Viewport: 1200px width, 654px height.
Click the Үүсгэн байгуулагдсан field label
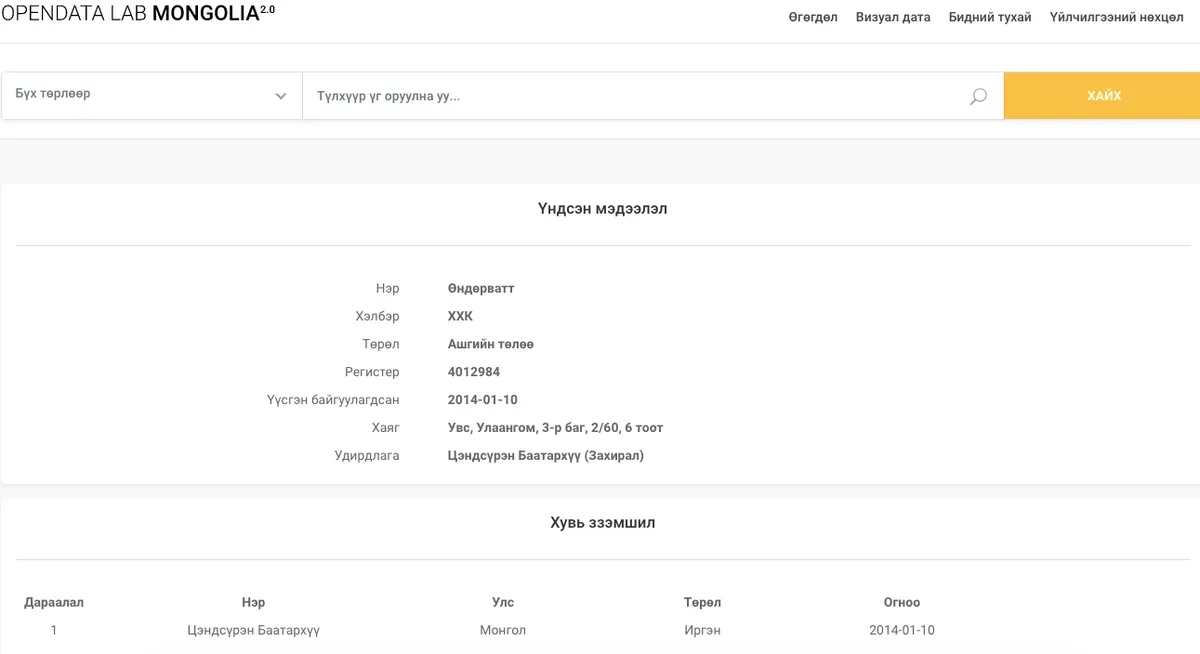pos(333,400)
